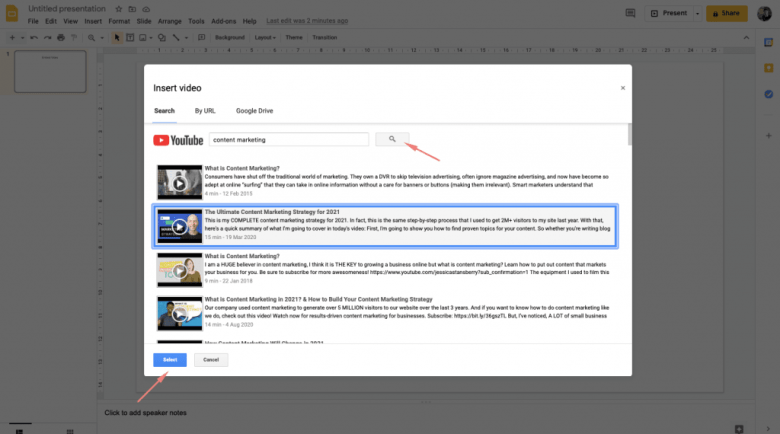Click the cloud save status icon
The height and width of the screenshot is (434, 780).
point(146,9)
